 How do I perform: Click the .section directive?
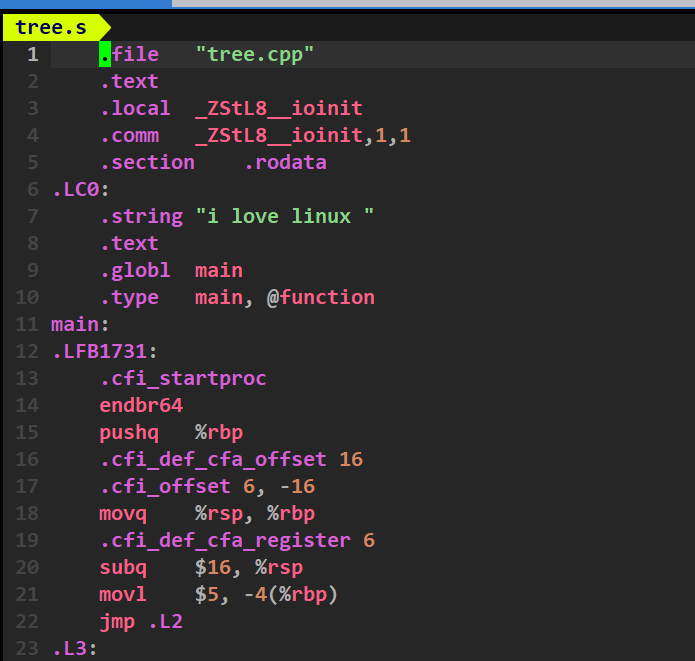coord(147,163)
